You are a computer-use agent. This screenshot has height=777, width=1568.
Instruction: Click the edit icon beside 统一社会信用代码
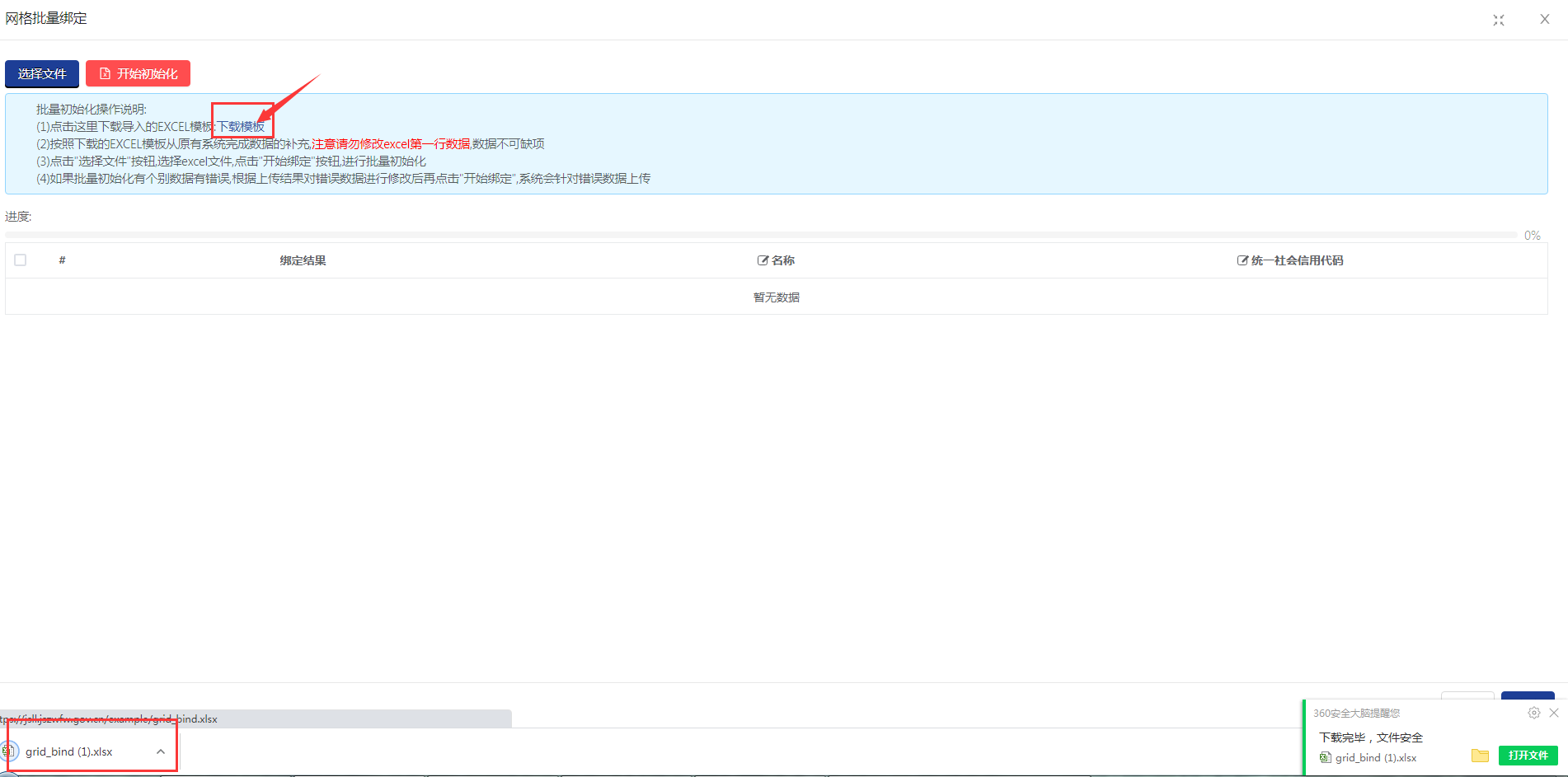(1242, 260)
